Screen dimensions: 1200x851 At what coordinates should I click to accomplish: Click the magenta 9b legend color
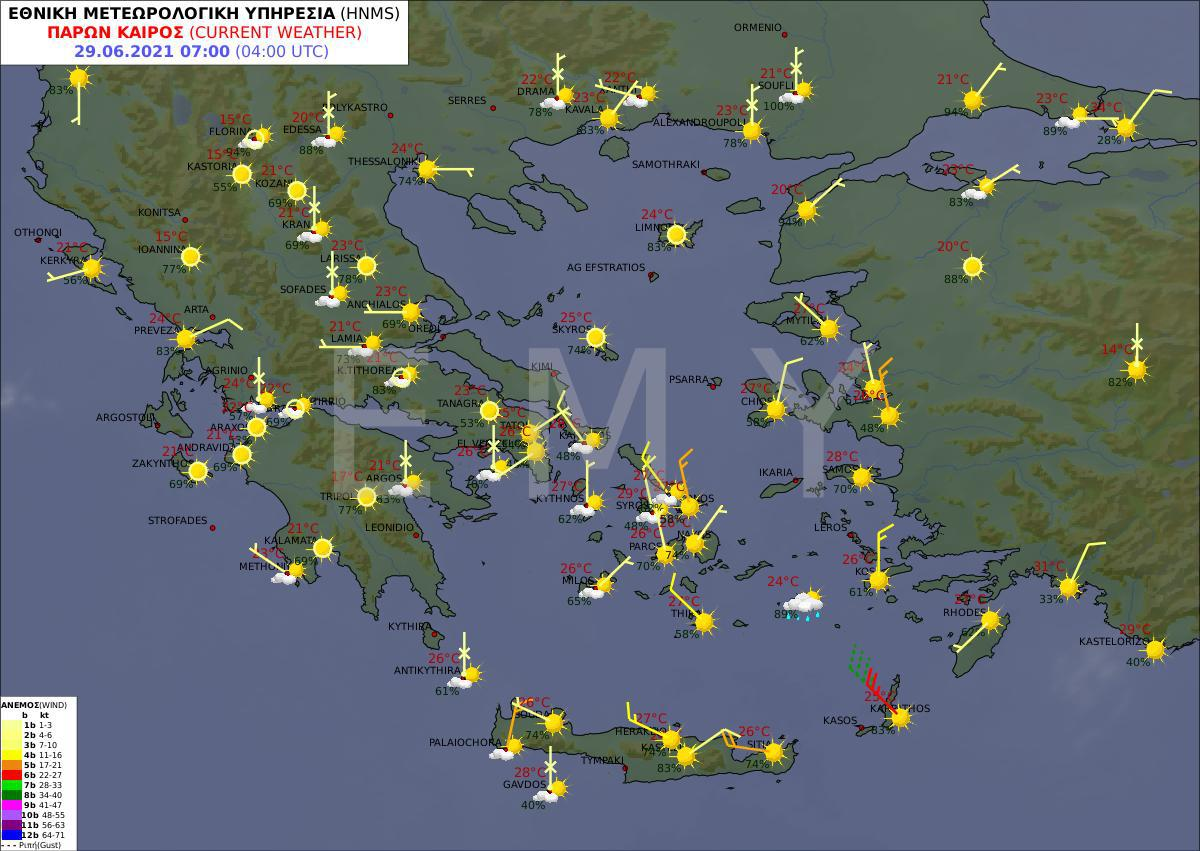(x=14, y=804)
